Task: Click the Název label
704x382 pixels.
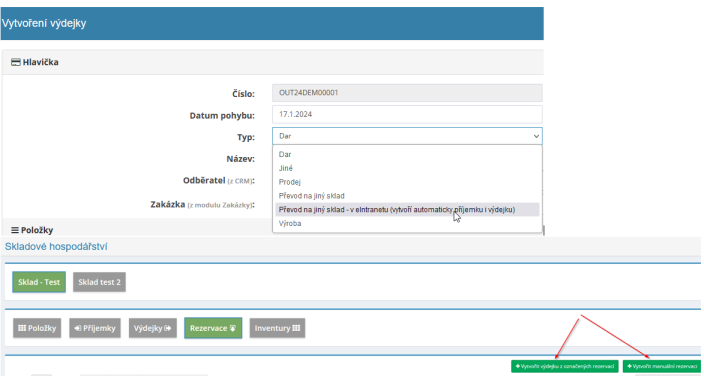Action: click(x=240, y=159)
